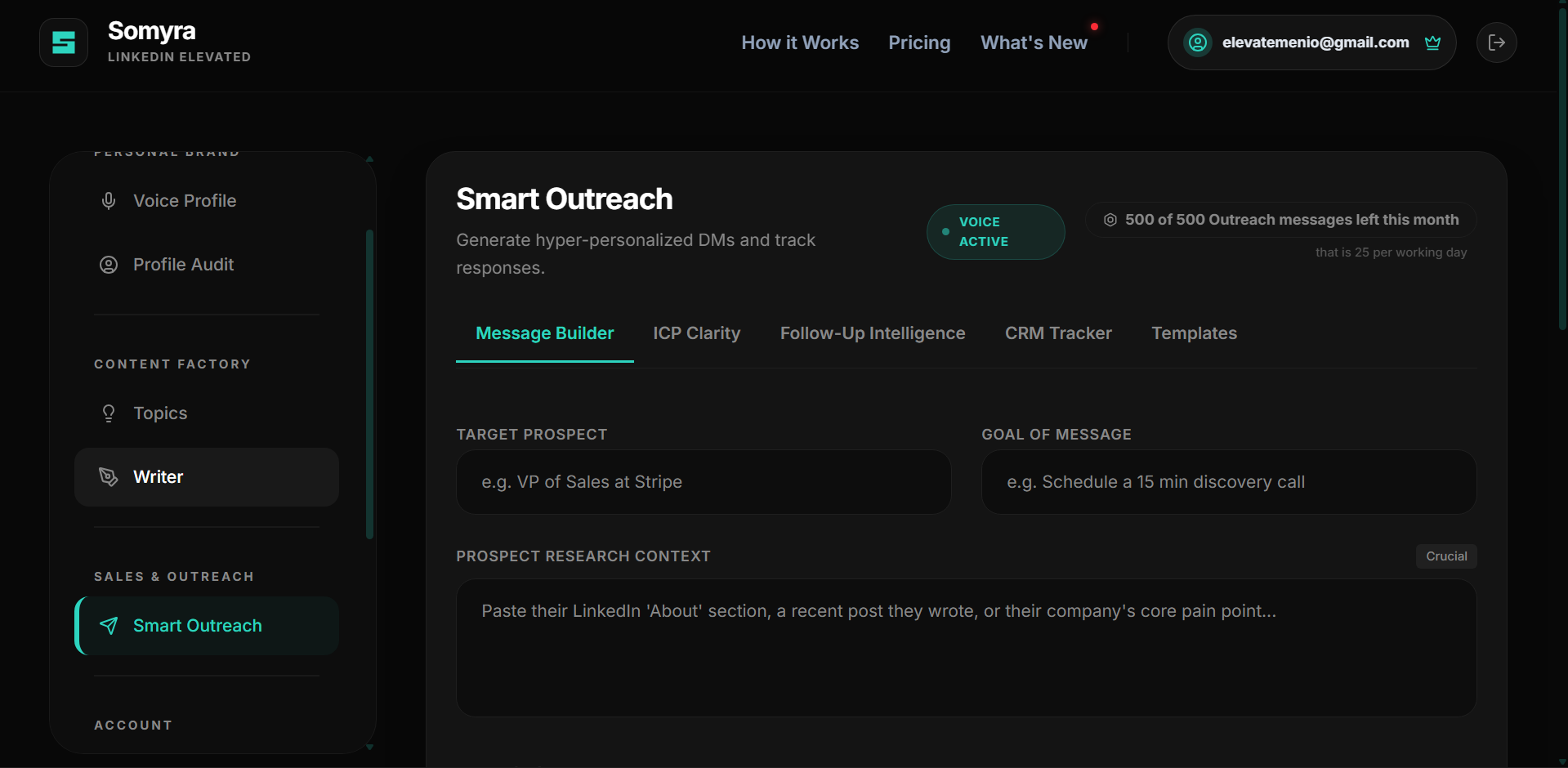The width and height of the screenshot is (1568, 768).
Task: Toggle the VOICE ACTIVE indicator
Action: (995, 231)
